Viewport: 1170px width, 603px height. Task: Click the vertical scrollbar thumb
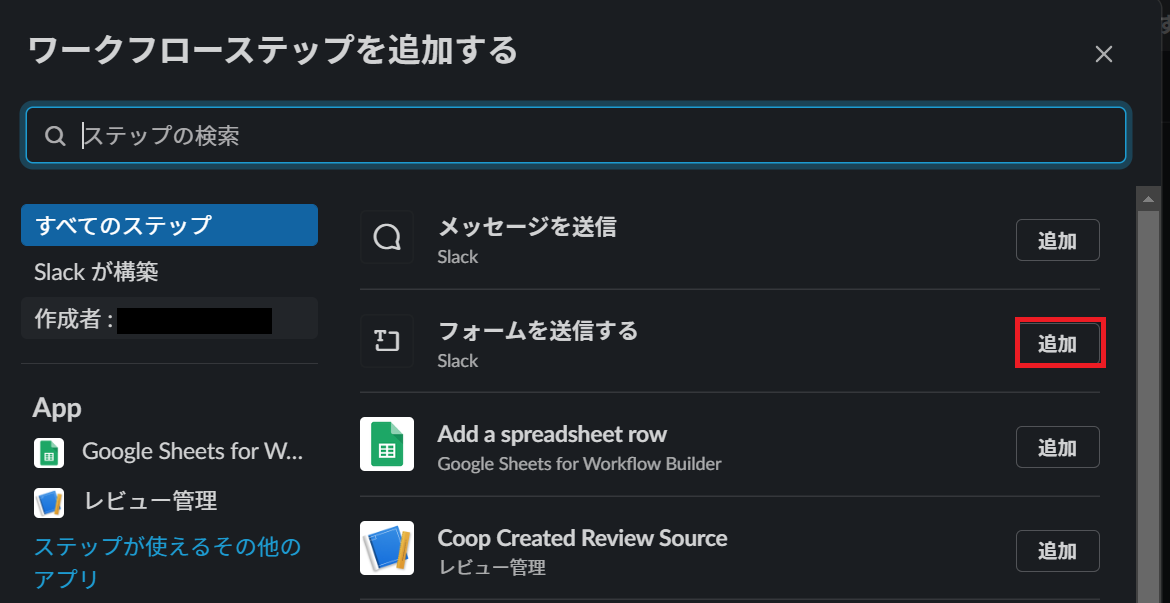[x=1147, y=407]
